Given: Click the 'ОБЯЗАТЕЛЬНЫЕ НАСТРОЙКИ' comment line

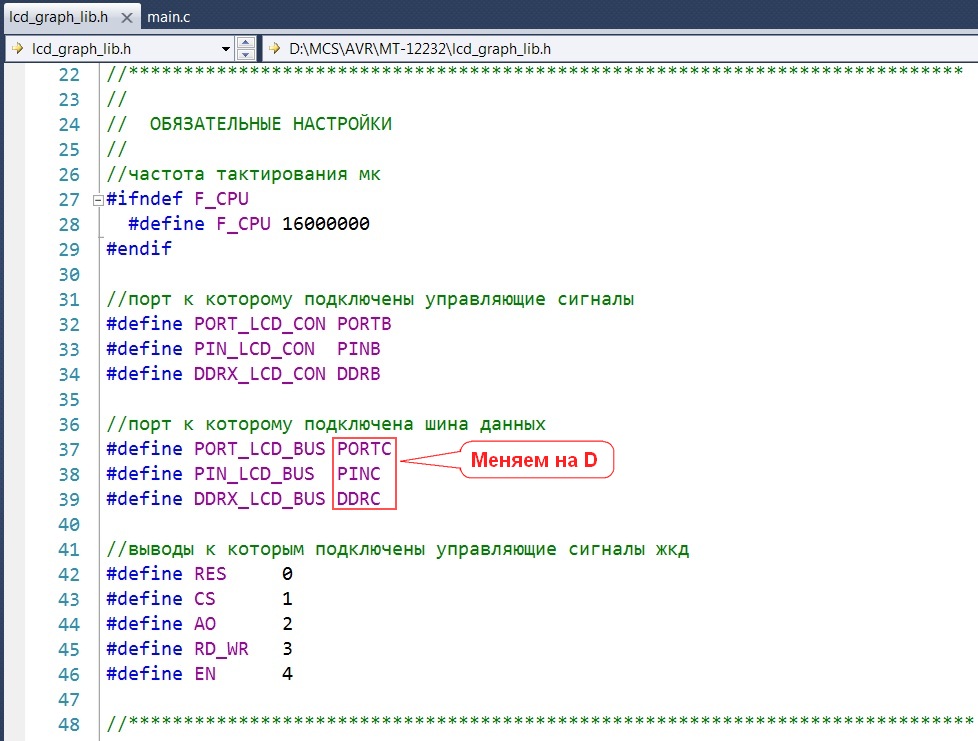Looking at the screenshot, I should 270,124.
